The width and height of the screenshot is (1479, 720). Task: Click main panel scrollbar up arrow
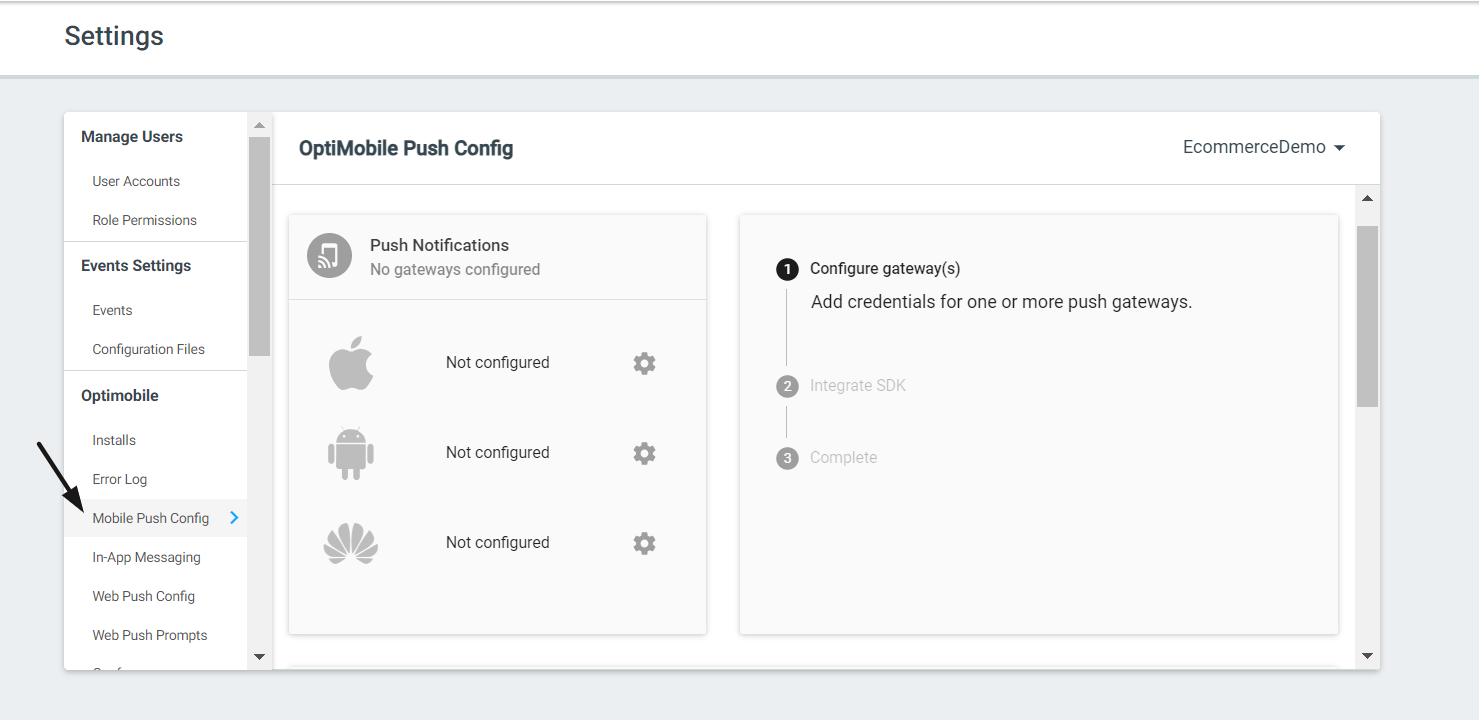(x=1367, y=198)
